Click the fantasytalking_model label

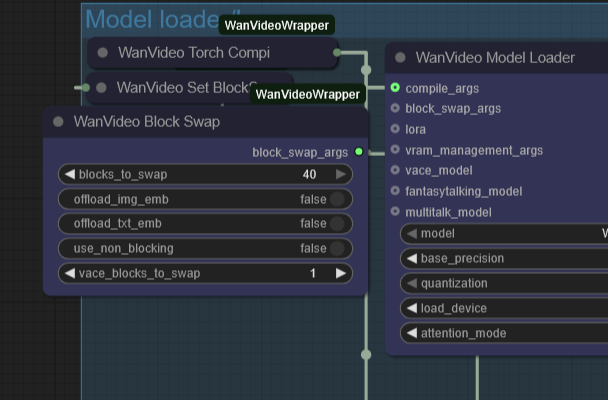click(x=464, y=191)
